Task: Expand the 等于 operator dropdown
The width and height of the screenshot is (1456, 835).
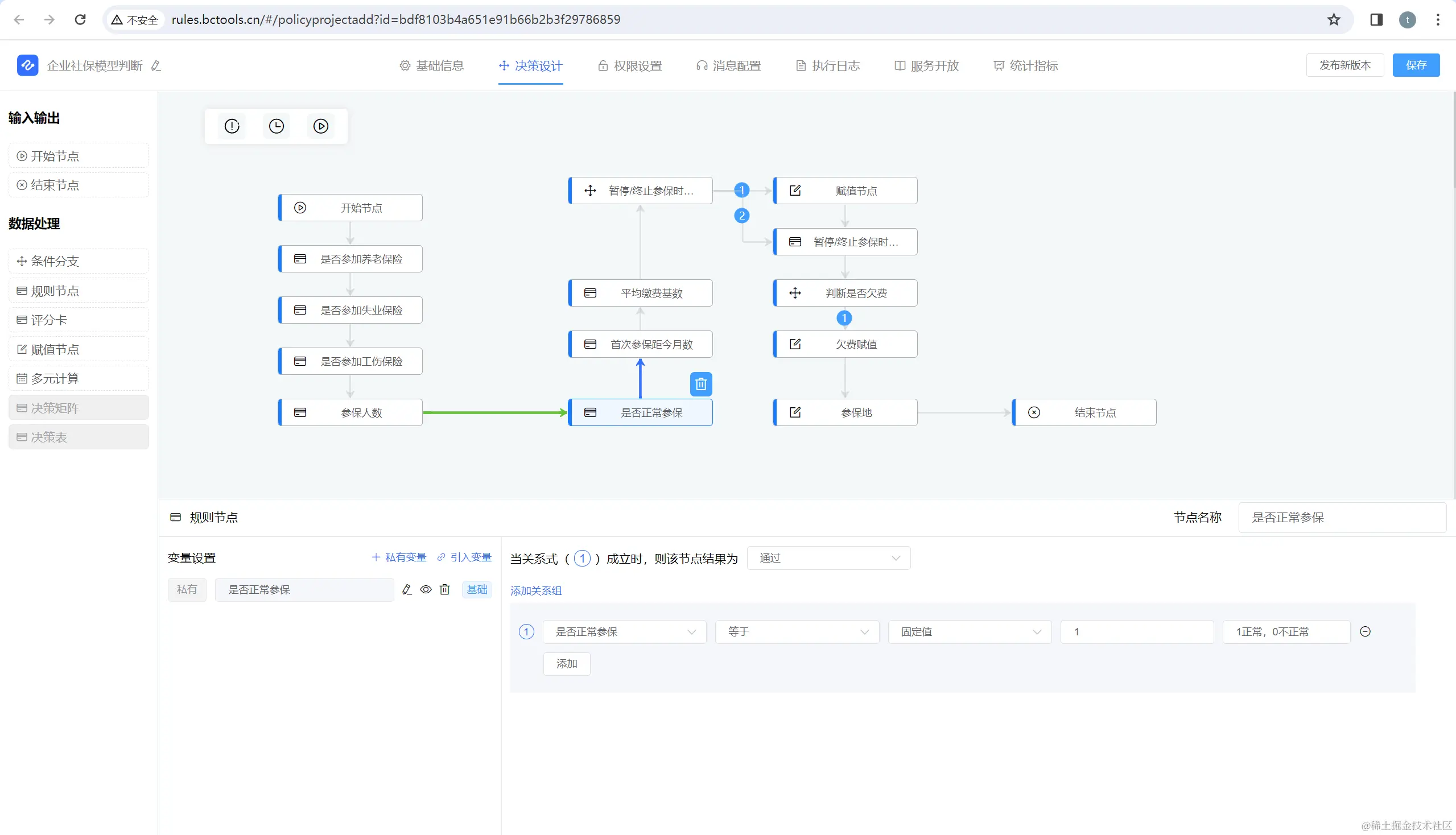Action: click(796, 631)
